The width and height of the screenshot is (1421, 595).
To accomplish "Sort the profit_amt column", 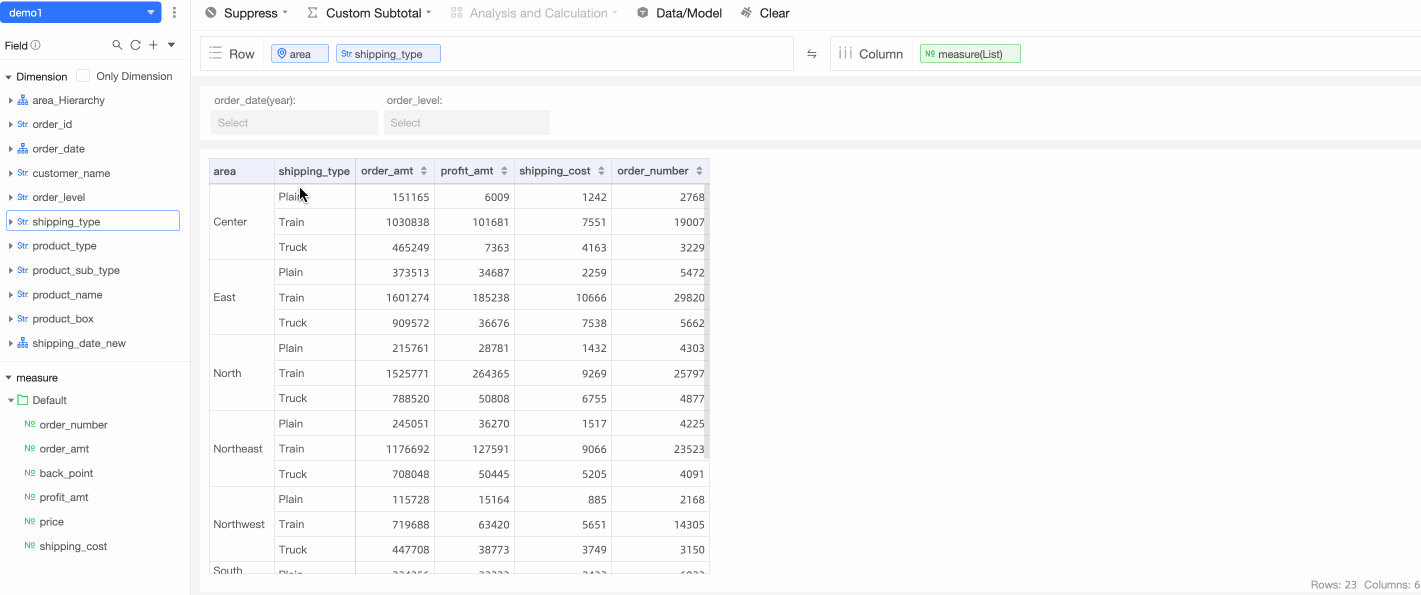I will point(504,171).
